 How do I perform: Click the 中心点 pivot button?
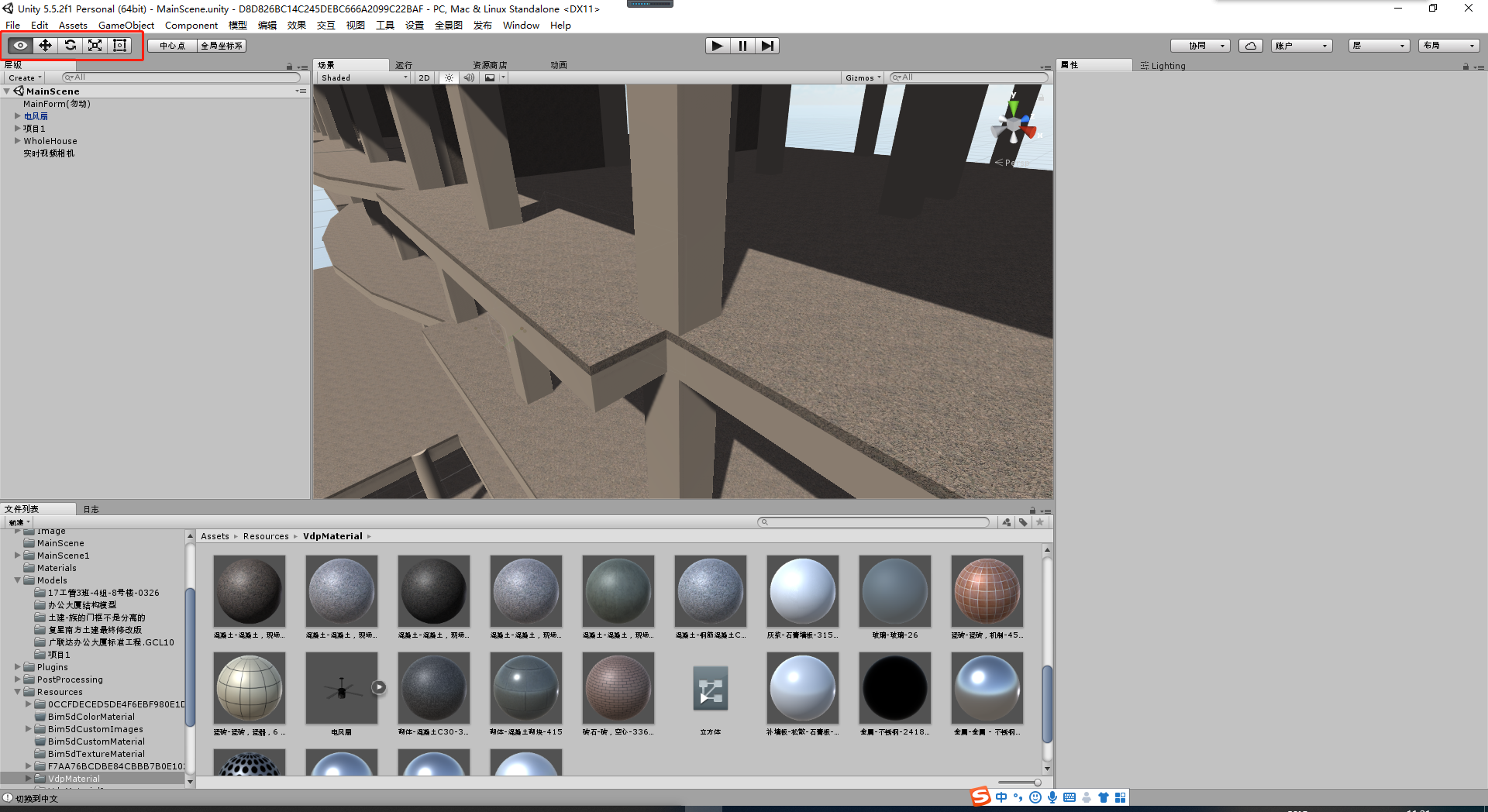click(172, 46)
